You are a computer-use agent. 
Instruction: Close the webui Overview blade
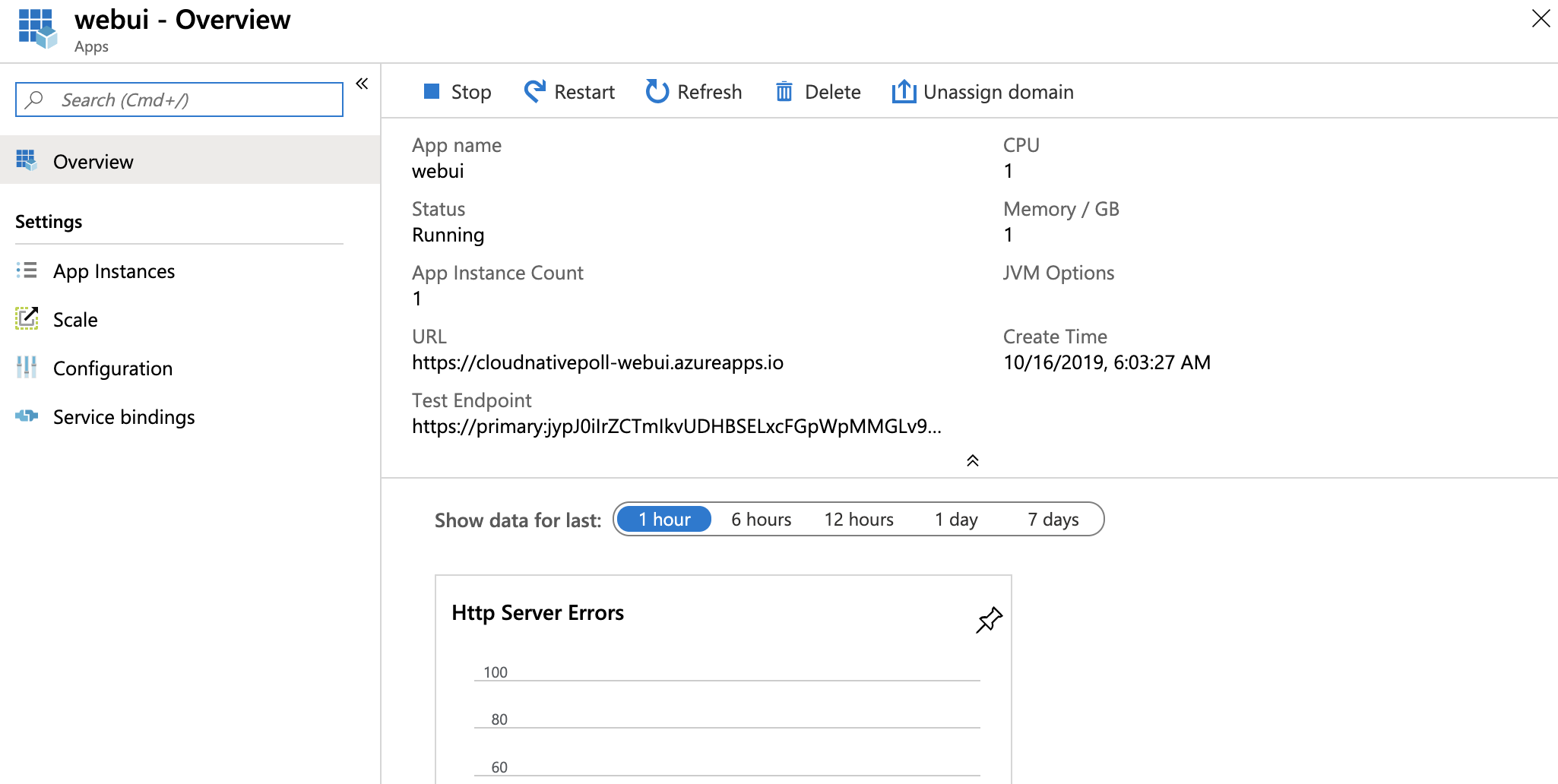(x=1541, y=18)
